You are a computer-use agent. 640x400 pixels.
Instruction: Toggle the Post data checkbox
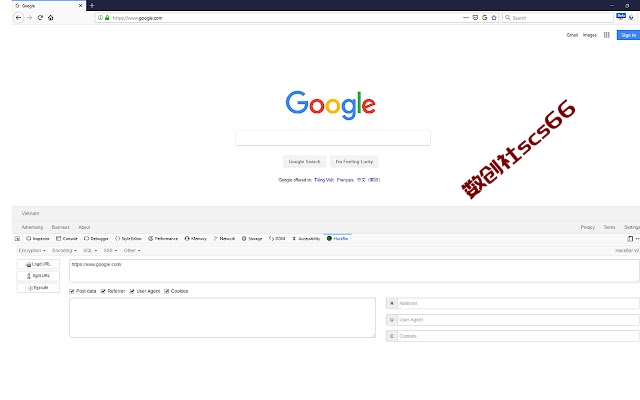coord(72,291)
